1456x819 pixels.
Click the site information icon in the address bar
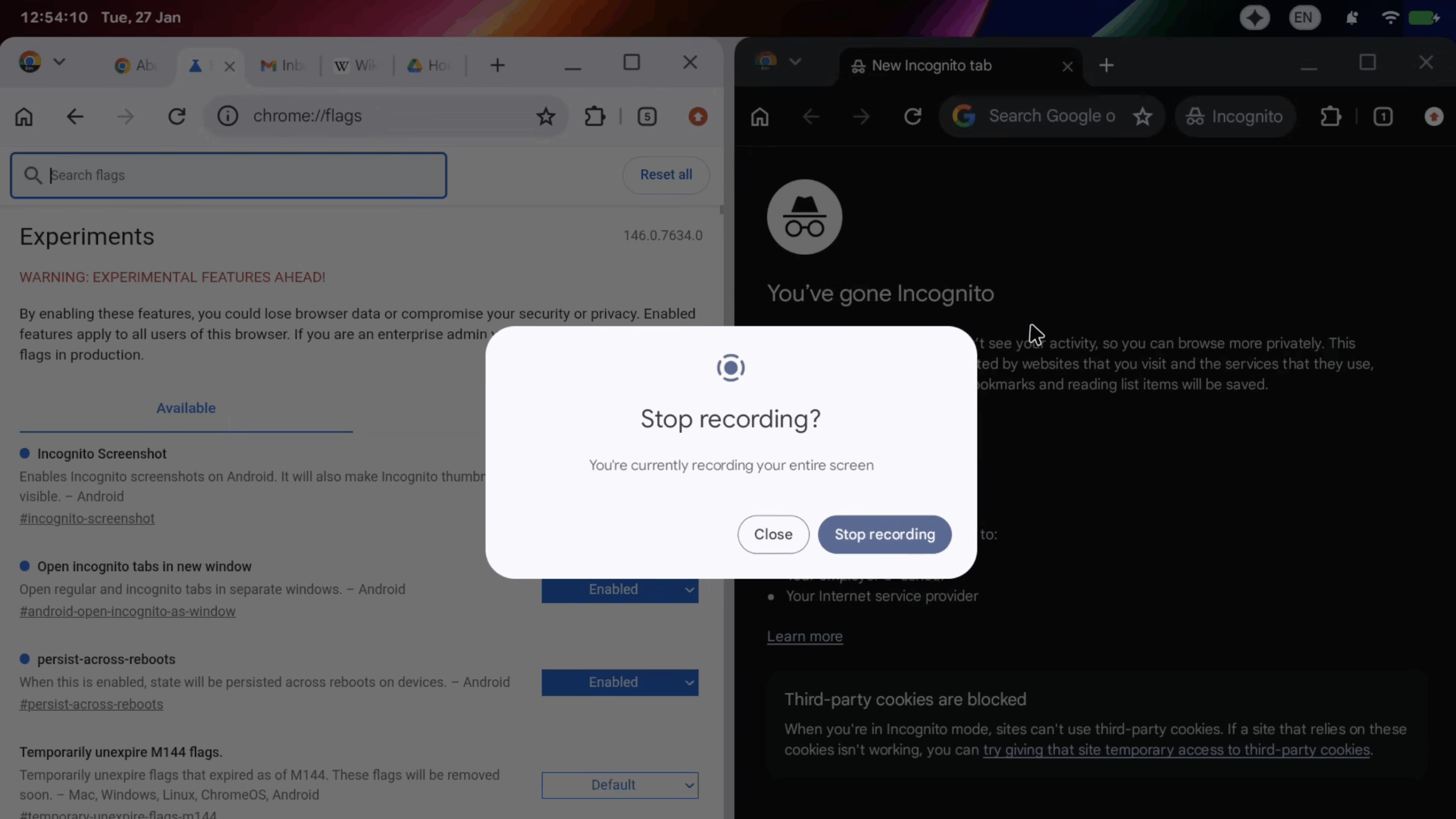coord(227,116)
